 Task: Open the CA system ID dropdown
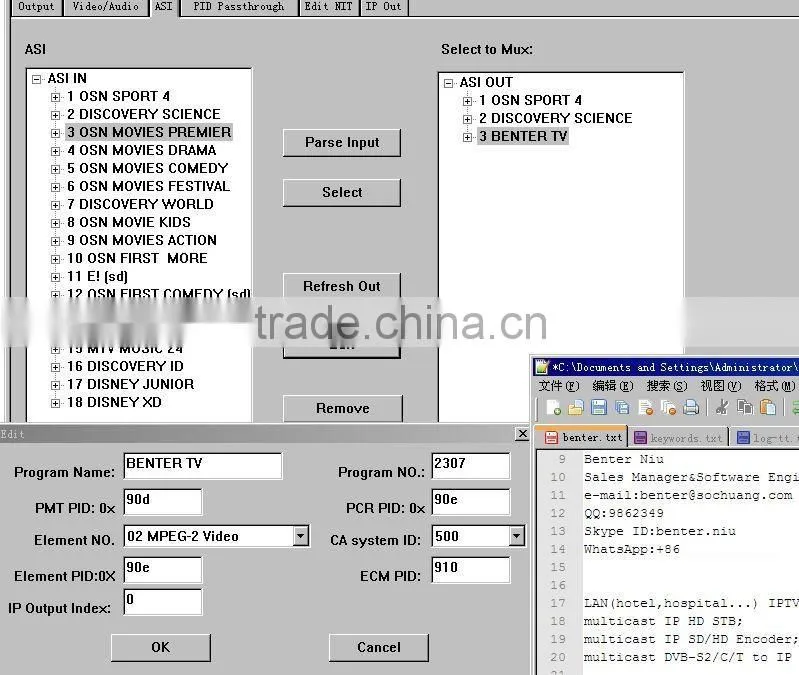(517, 536)
